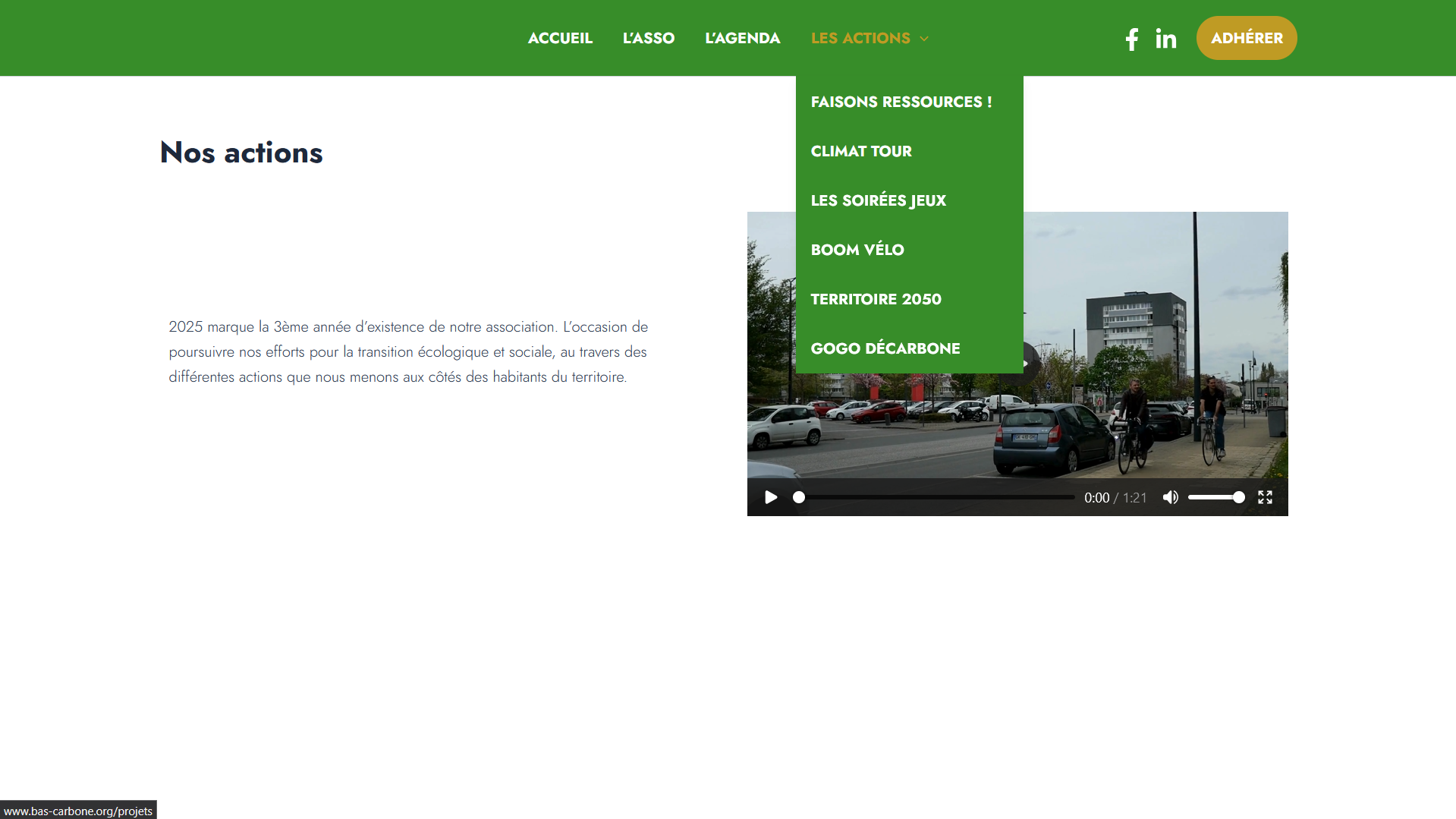Play the video with the play icon
Screen dimensions: 1456x819
coord(771,497)
